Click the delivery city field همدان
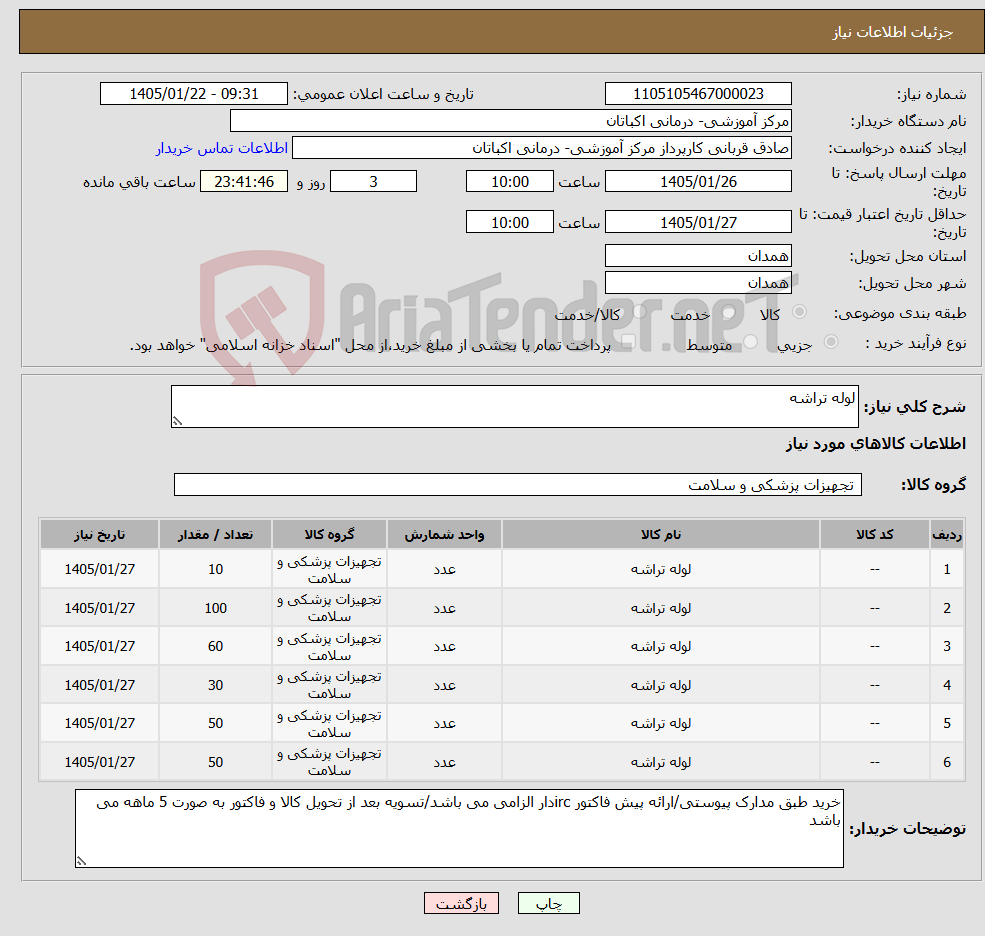The height and width of the screenshot is (936, 985). (x=698, y=283)
